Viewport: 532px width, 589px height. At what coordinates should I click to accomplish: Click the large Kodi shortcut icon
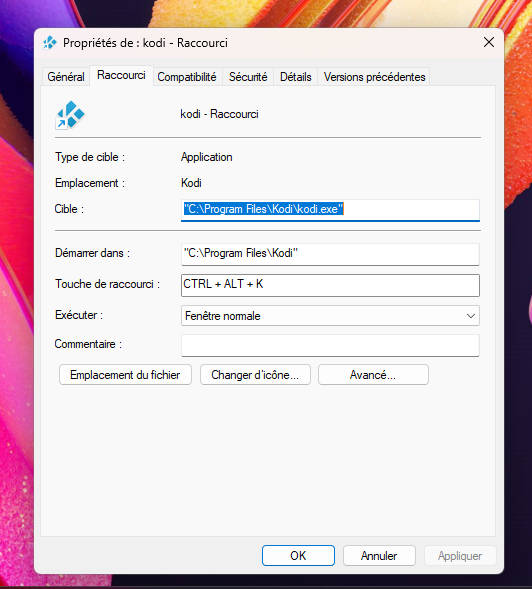point(70,115)
